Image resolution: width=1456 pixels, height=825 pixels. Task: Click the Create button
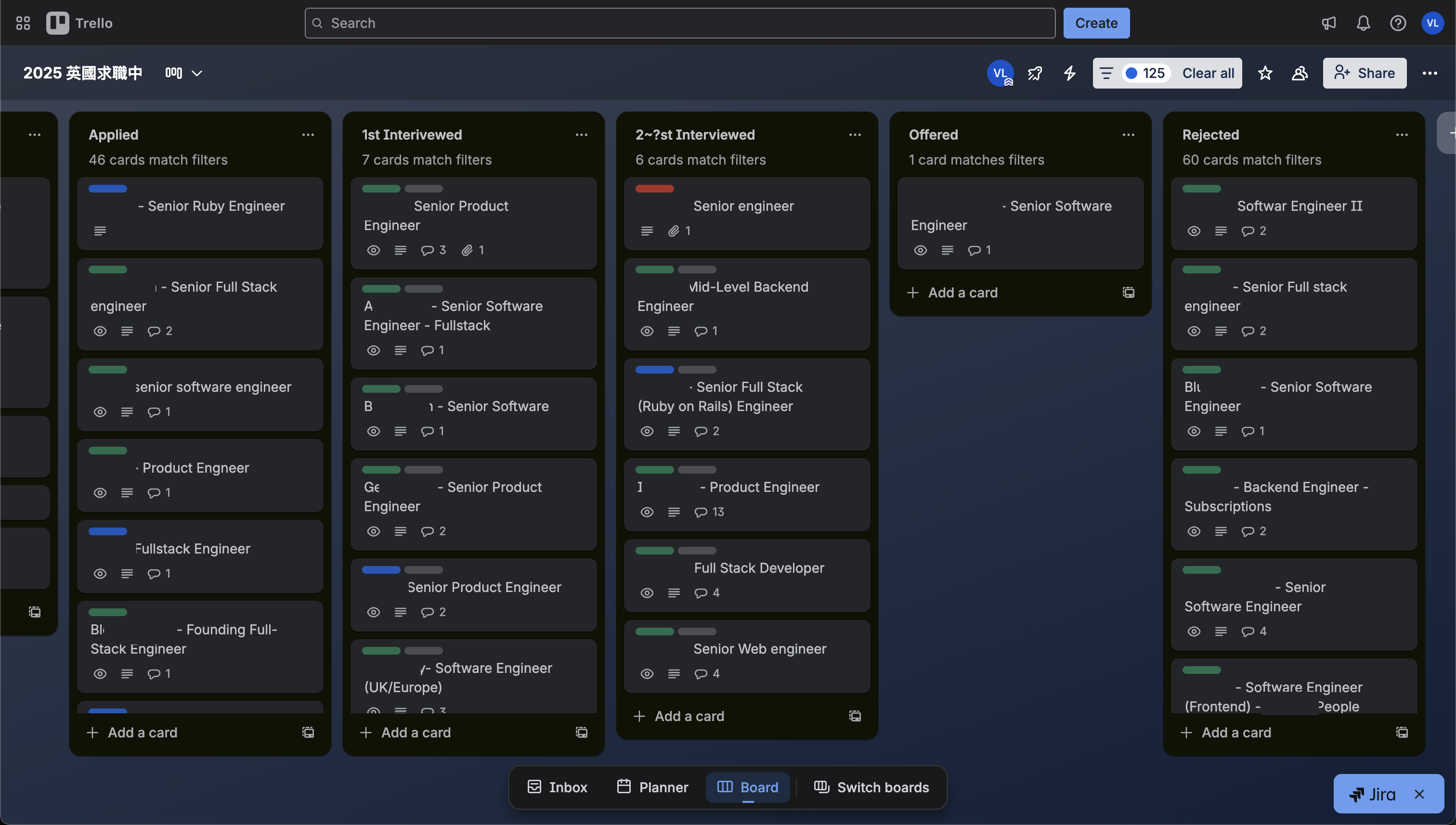(x=1095, y=23)
